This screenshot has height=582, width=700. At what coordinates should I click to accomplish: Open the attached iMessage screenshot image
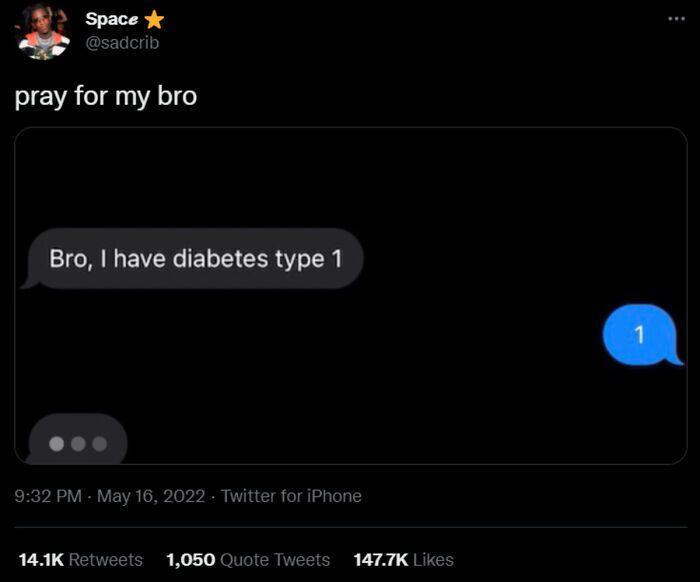tap(350, 296)
